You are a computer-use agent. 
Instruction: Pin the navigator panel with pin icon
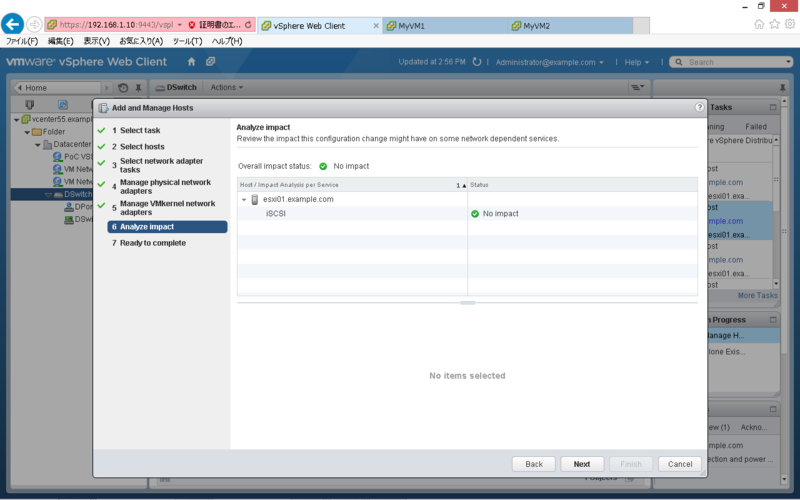click(138, 88)
